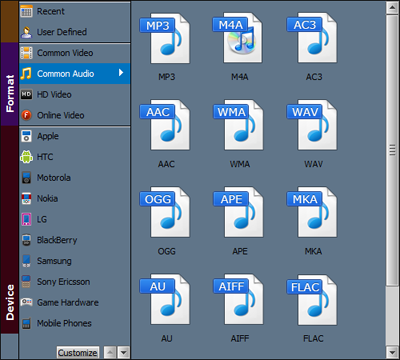
Task: Select the OGG format icon
Action: pyautogui.click(x=165, y=213)
